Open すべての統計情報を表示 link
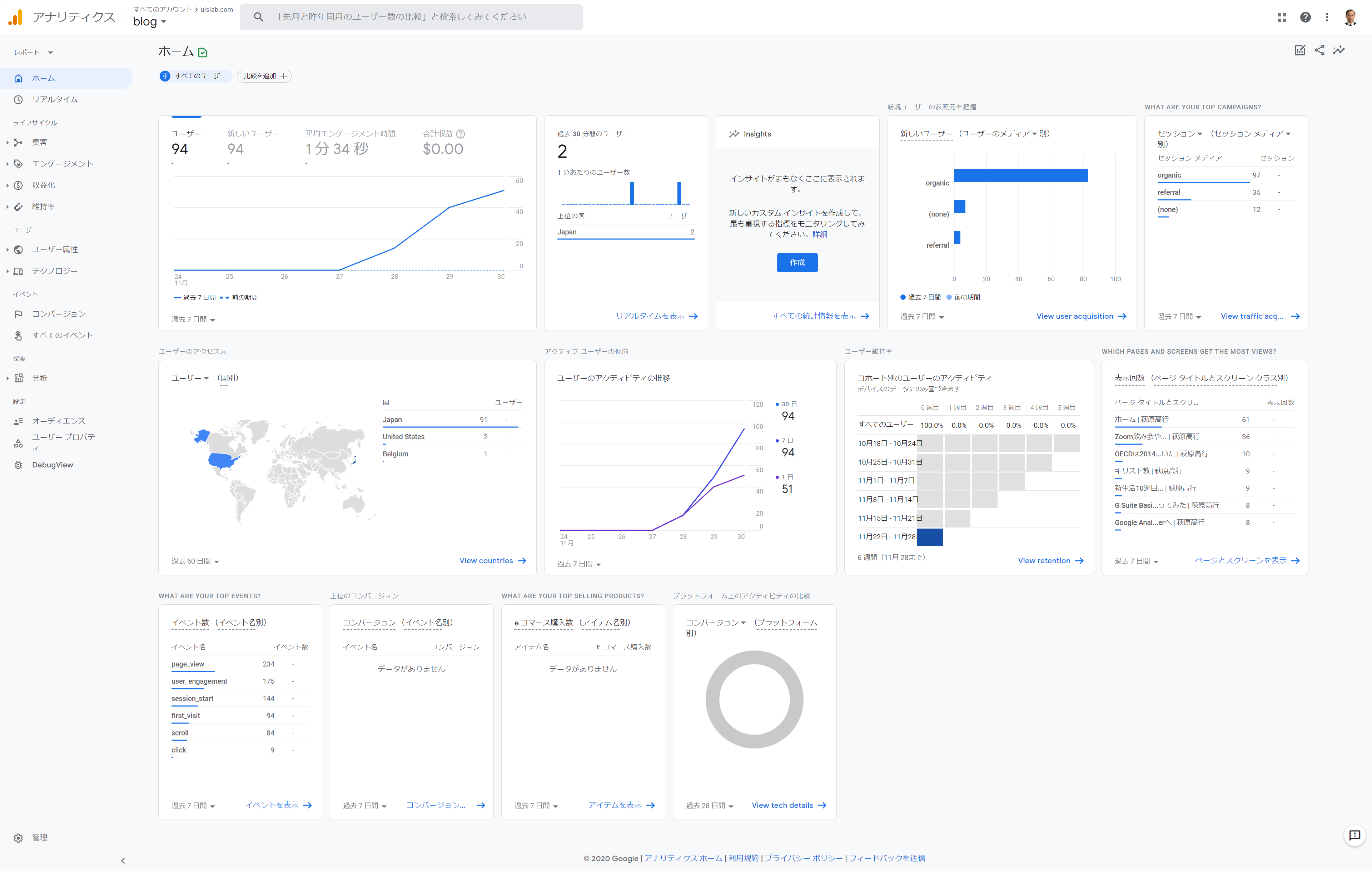The width and height of the screenshot is (1372, 872). (x=820, y=316)
